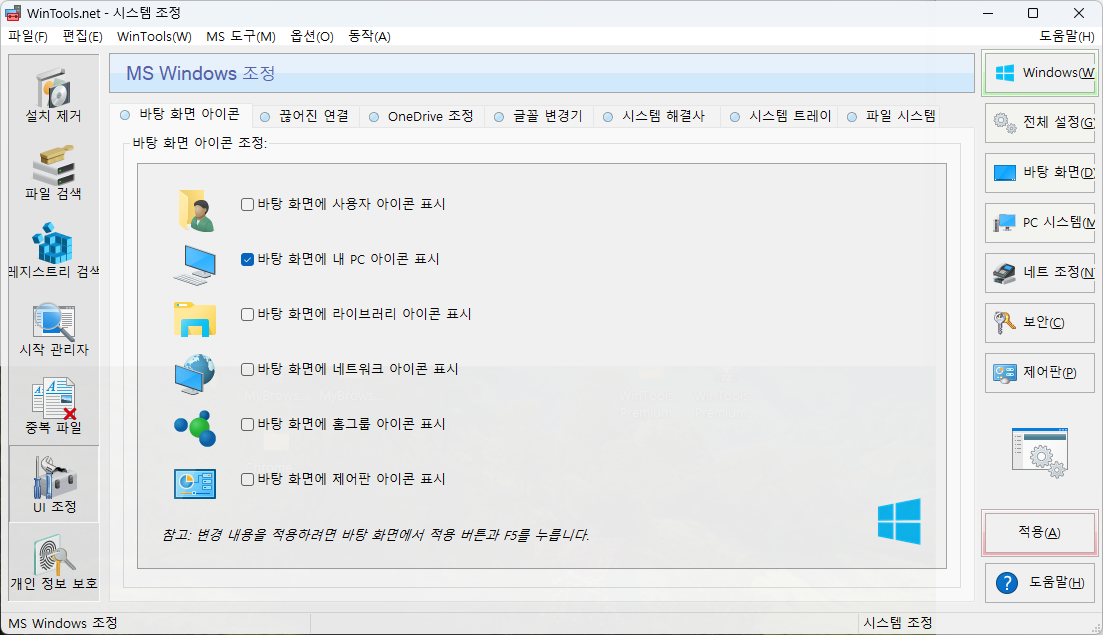Open 제어판(P) category

pyautogui.click(x=1040, y=373)
